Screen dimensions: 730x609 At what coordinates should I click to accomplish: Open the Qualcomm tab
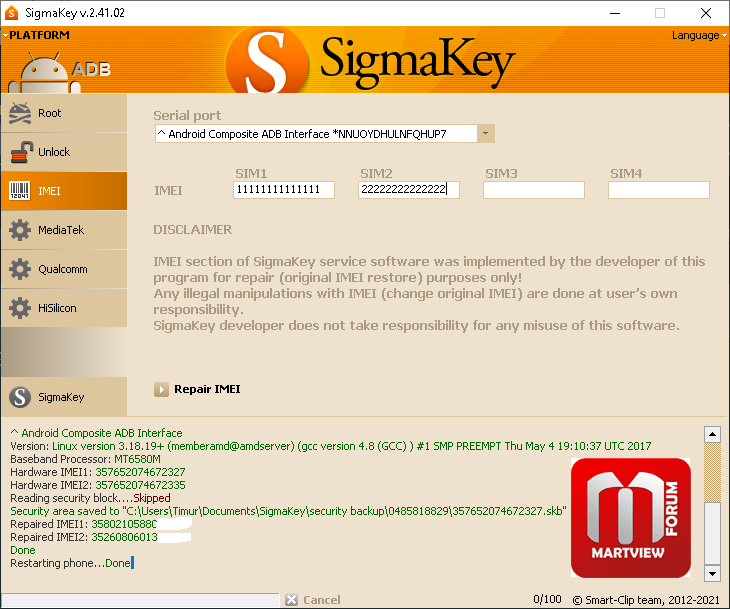pos(64,269)
